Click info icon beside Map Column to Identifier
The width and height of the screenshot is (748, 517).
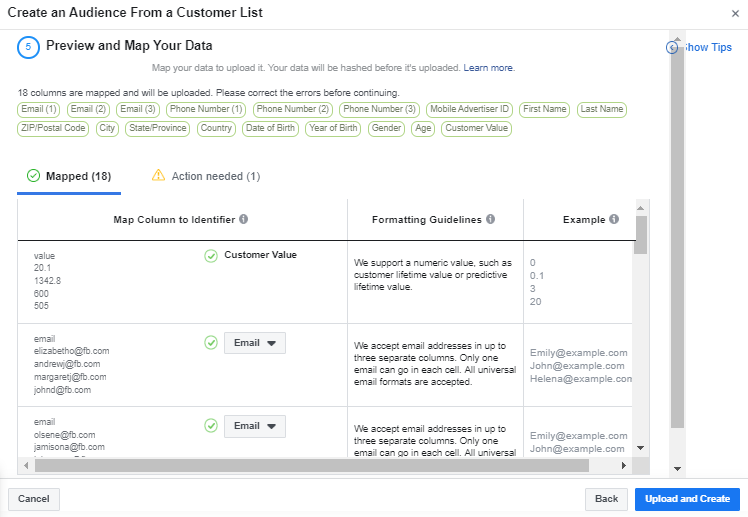click(x=244, y=219)
